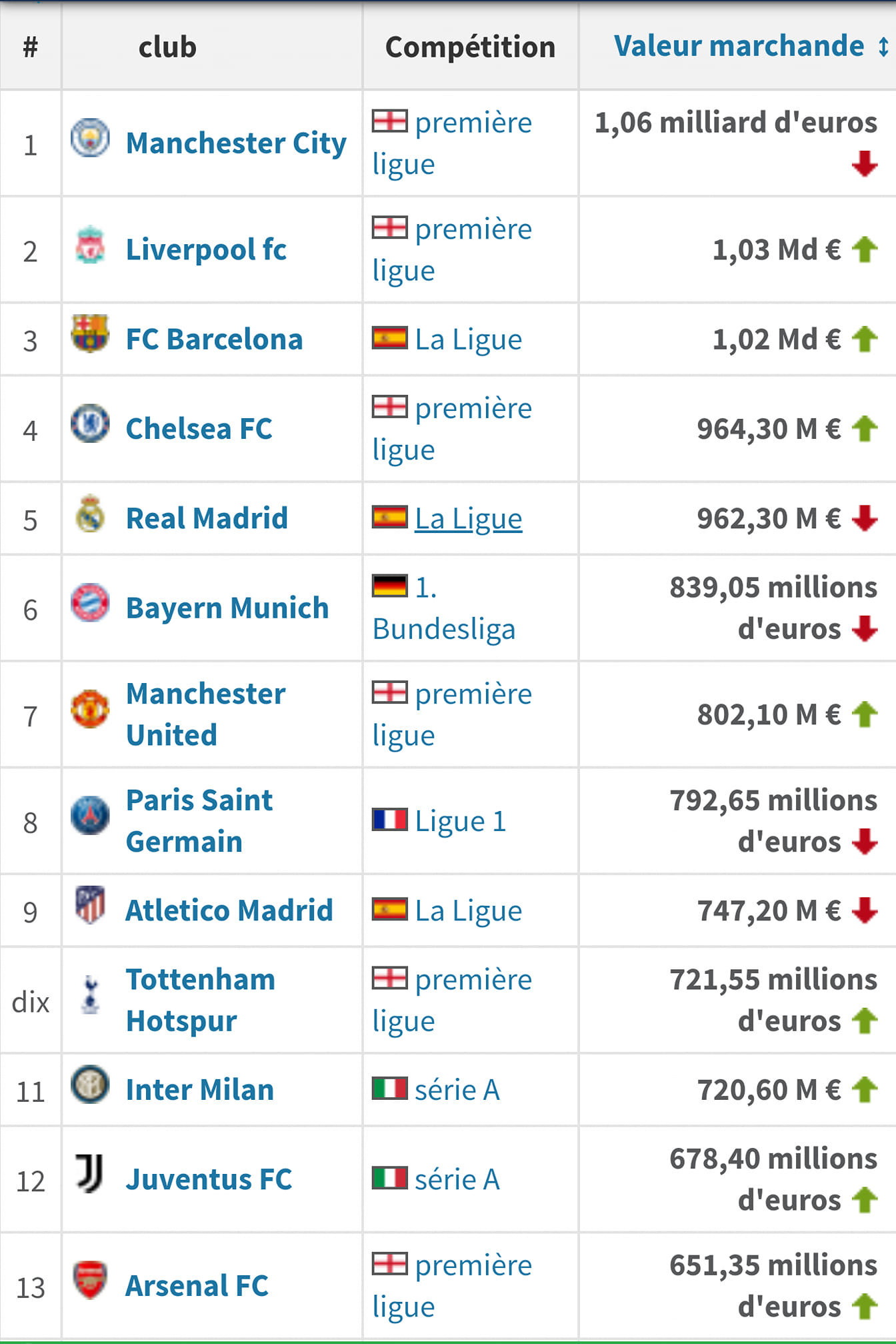The height and width of the screenshot is (1344, 896).
Task: Click the Real Madrid crest icon
Action: pyautogui.click(x=90, y=513)
